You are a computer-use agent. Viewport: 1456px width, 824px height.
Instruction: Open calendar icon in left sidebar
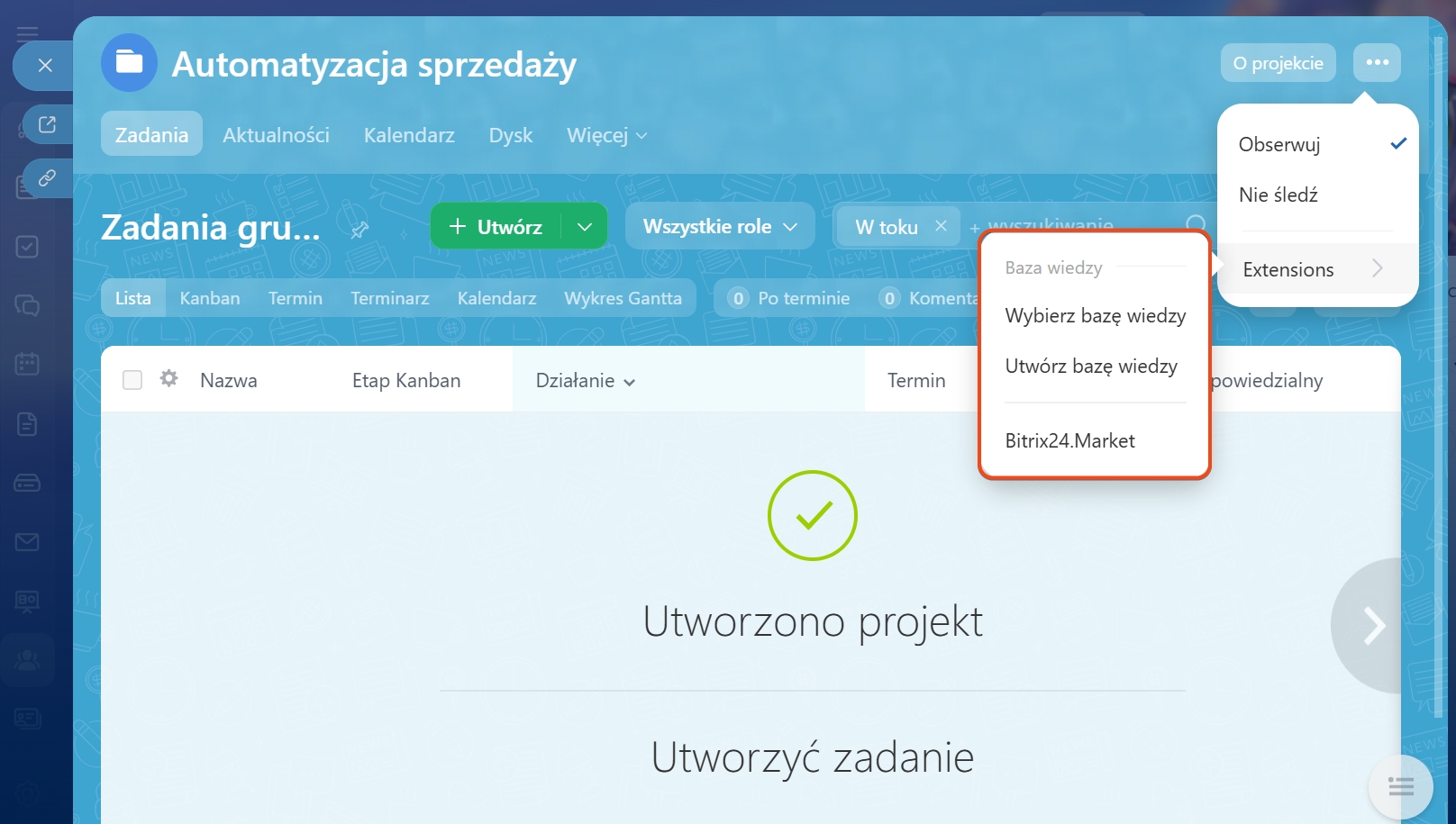[x=27, y=364]
